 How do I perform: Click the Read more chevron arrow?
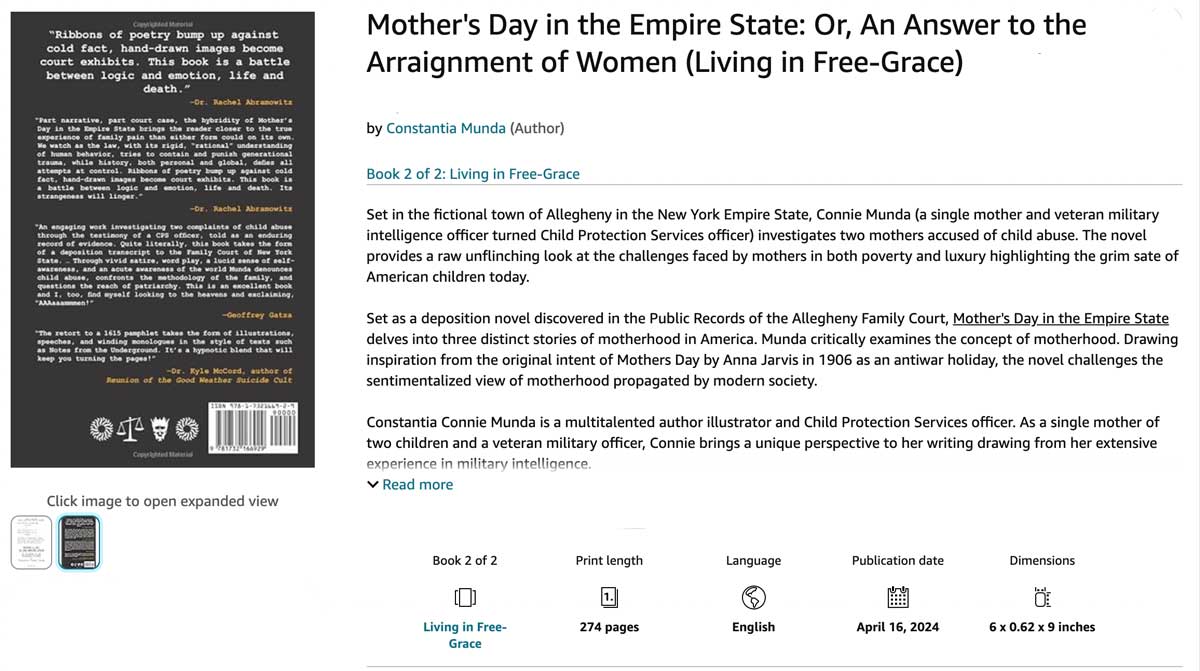click(x=373, y=485)
